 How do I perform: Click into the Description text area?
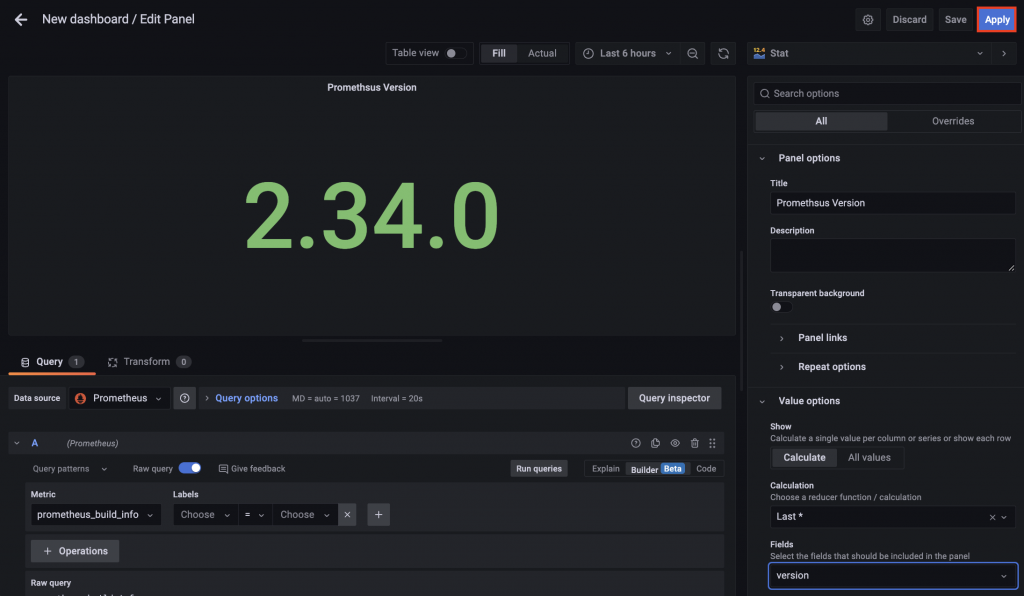892,255
